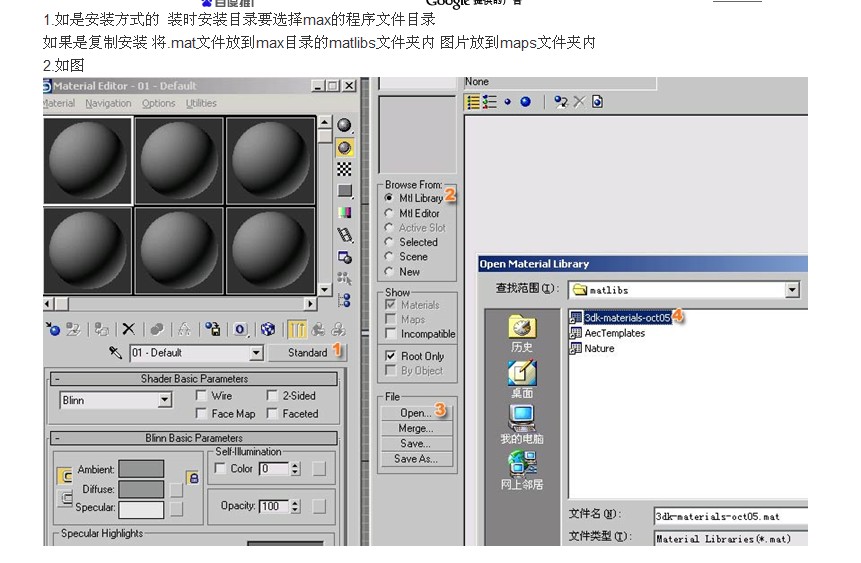Switch browser to View List icon

(x=473, y=102)
